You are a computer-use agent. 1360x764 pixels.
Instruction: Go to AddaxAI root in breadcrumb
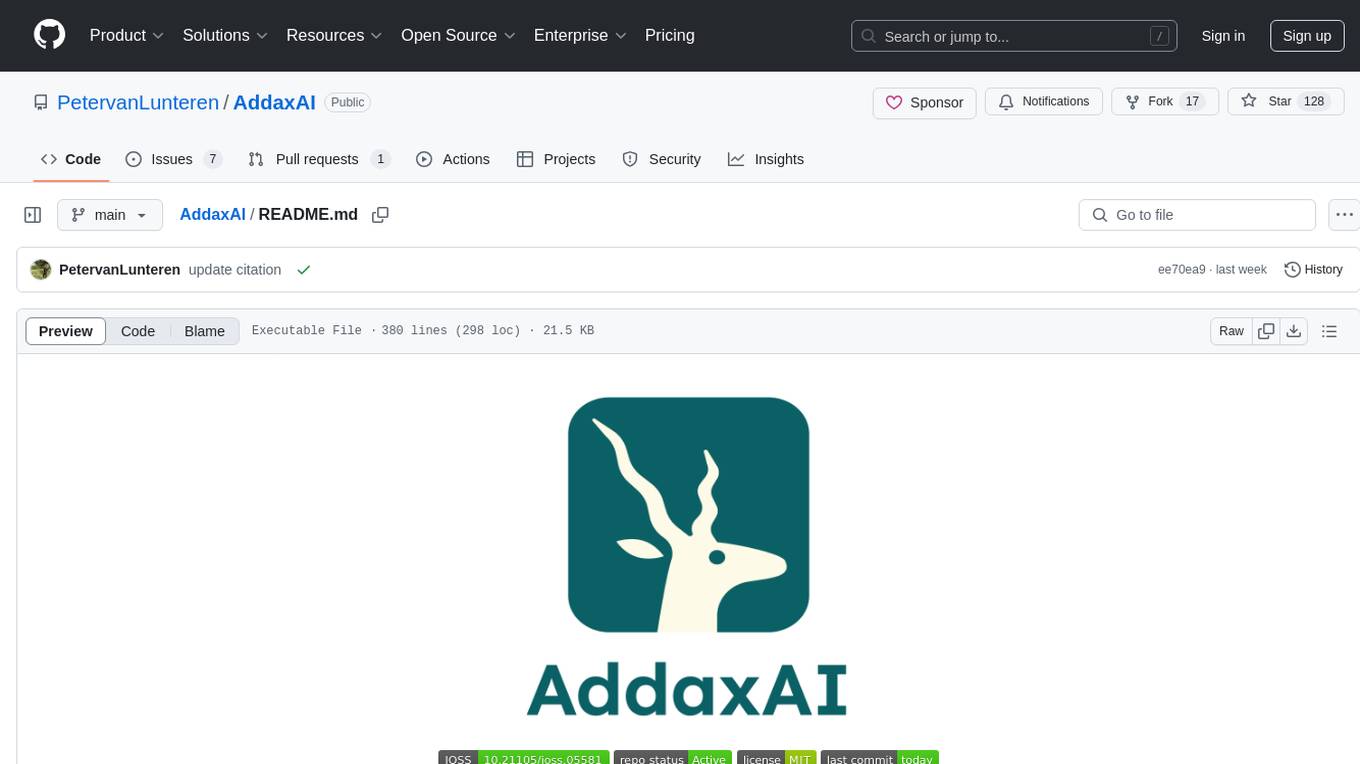pos(212,214)
